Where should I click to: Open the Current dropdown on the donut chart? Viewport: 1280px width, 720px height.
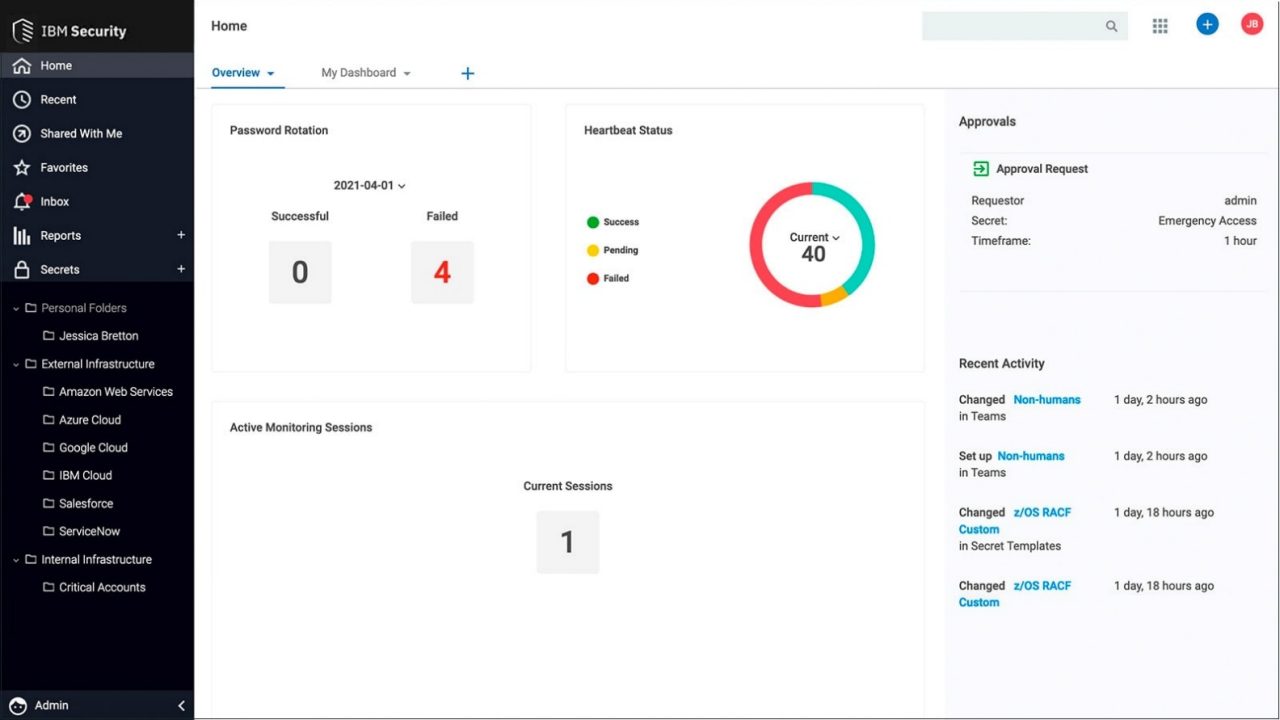point(812,237)
